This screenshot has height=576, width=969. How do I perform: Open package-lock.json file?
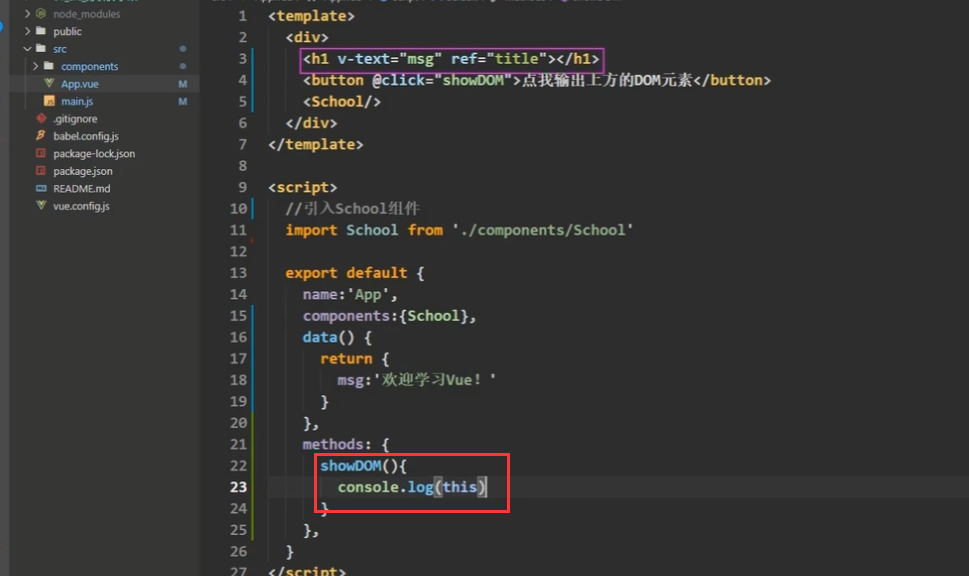coord(94,153)
